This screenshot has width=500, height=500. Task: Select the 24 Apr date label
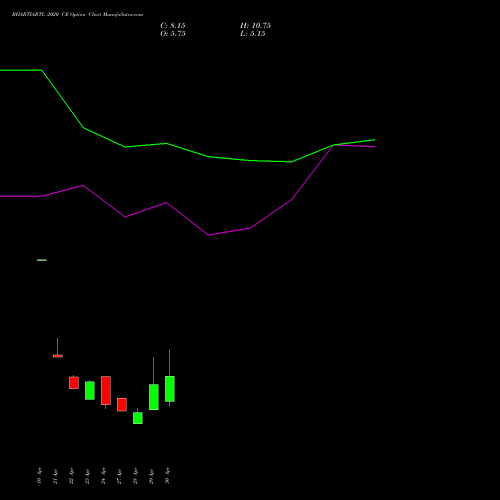(x=103, y=476)
